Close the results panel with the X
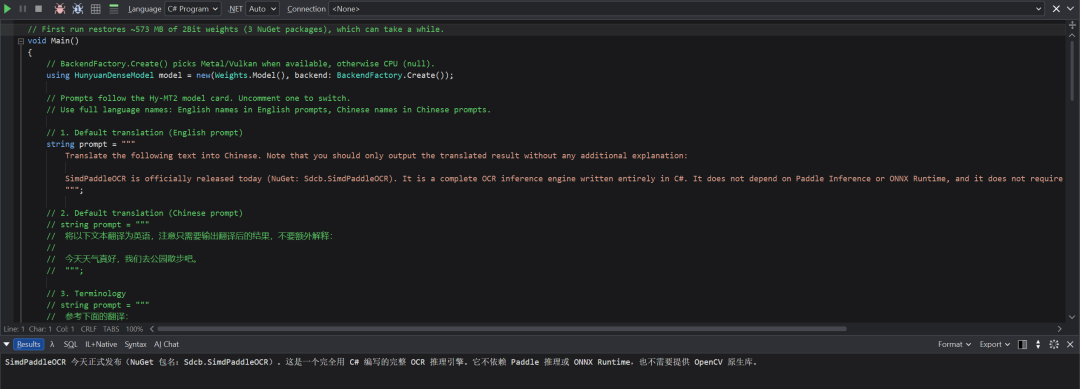This screenshot has width=1080, height=389. click(x=1070, y=344)
